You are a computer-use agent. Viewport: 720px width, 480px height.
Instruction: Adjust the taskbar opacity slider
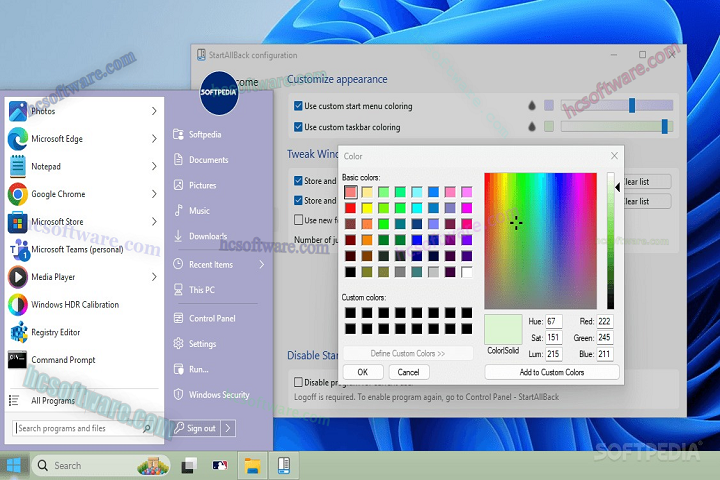(x=617, y=126)
